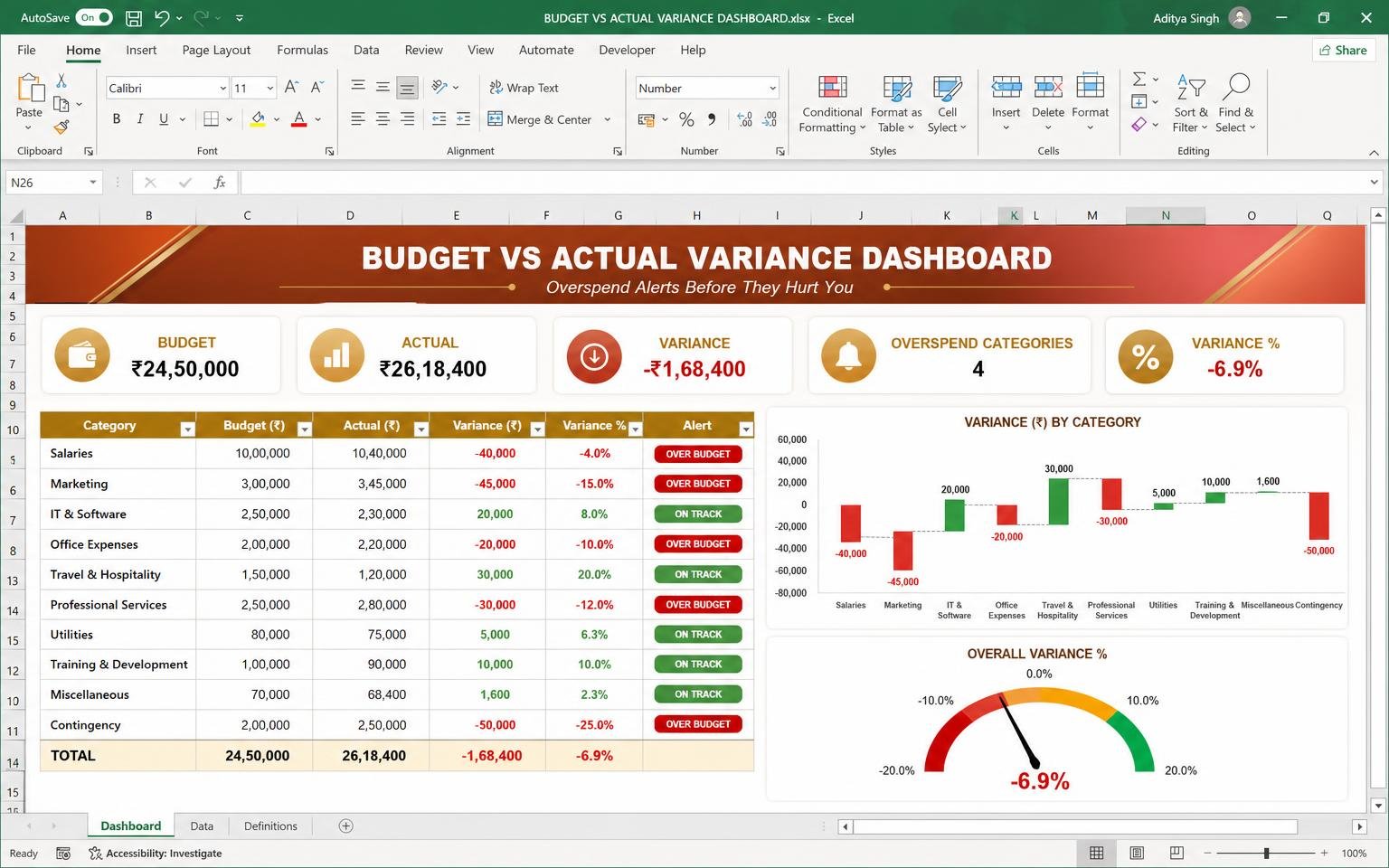
Task: Open Category column filter dropdown
Action: click(x=187, y=429)
